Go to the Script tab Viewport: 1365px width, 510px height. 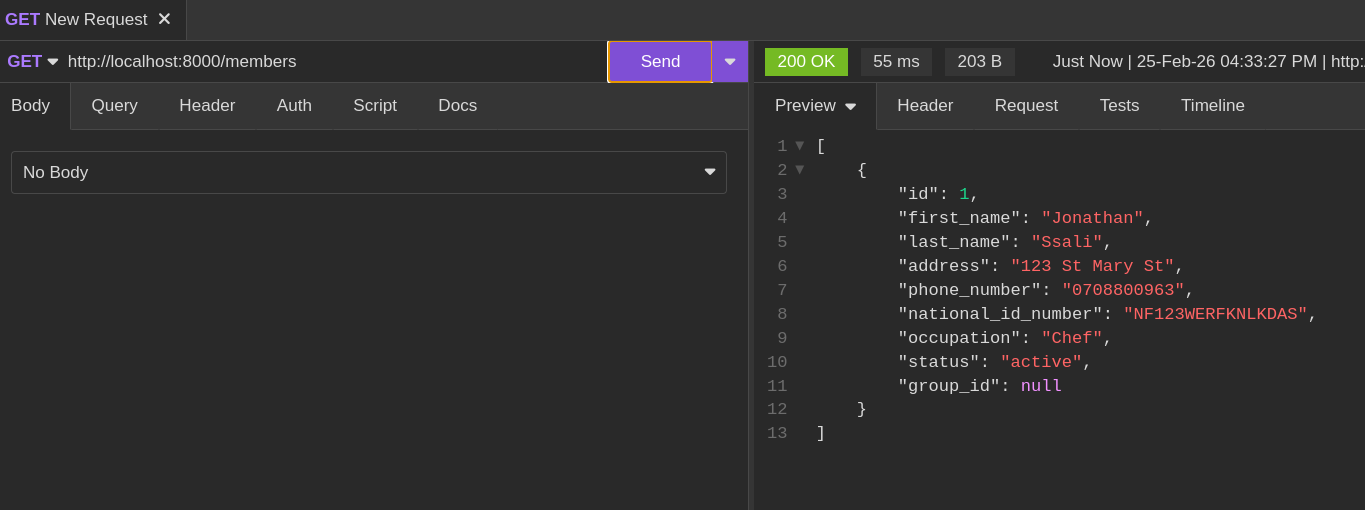click(x=374, y=106)
